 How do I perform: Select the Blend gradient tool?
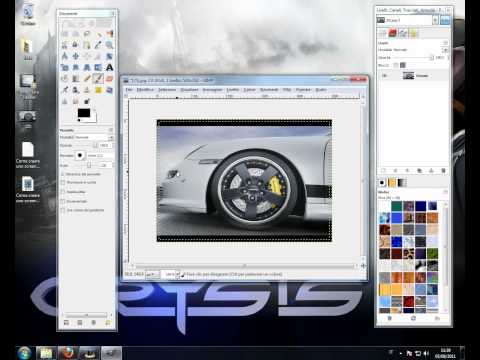pos(76,79)
